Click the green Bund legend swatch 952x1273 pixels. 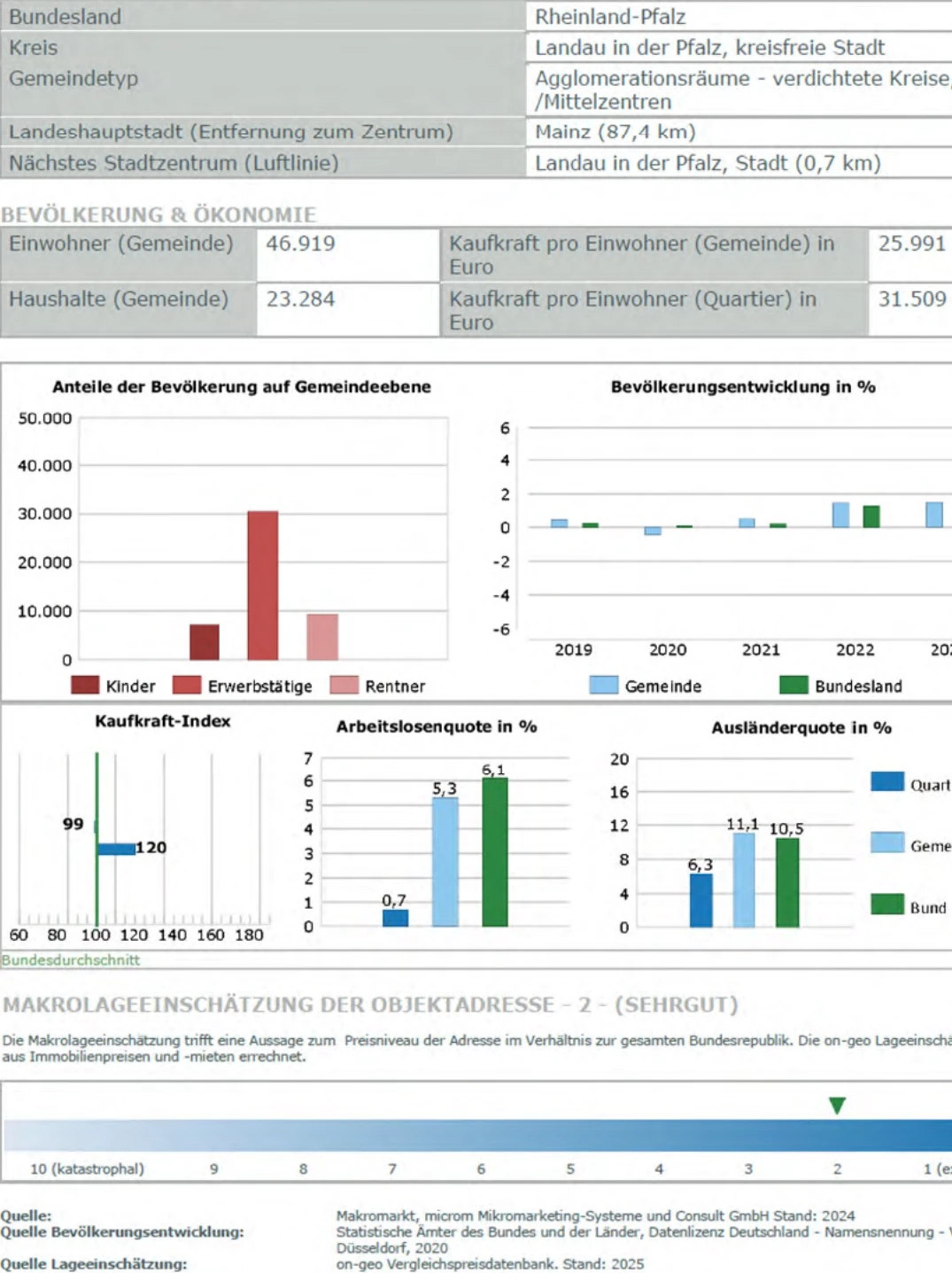[887, 904]
